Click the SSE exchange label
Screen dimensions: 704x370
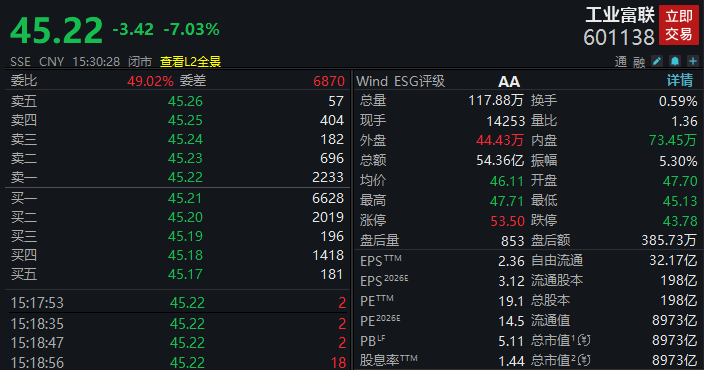[21, 62]
